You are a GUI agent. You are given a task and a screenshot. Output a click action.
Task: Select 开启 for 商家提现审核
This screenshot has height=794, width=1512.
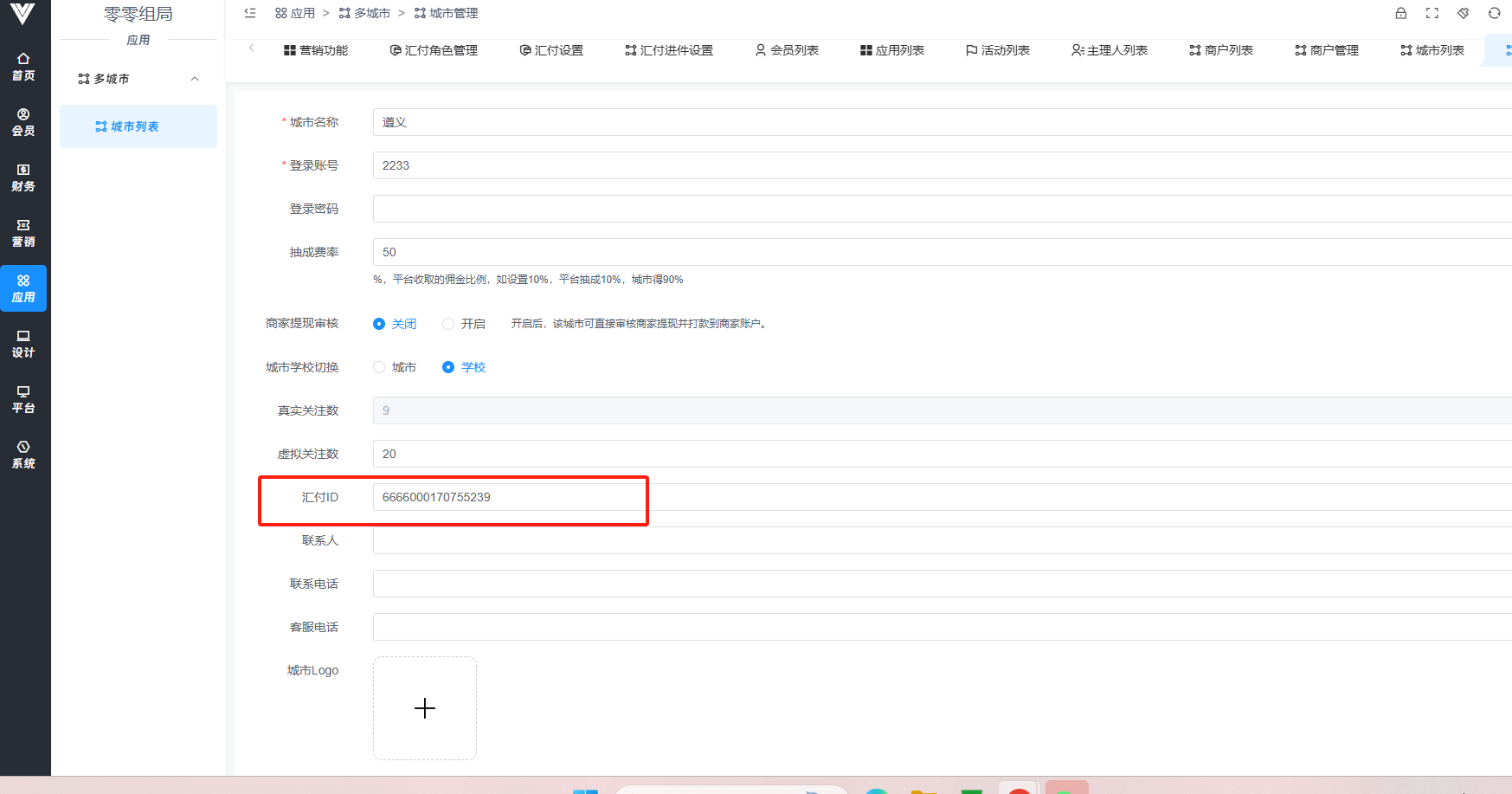pyautogui.click(x=448, y=324)
